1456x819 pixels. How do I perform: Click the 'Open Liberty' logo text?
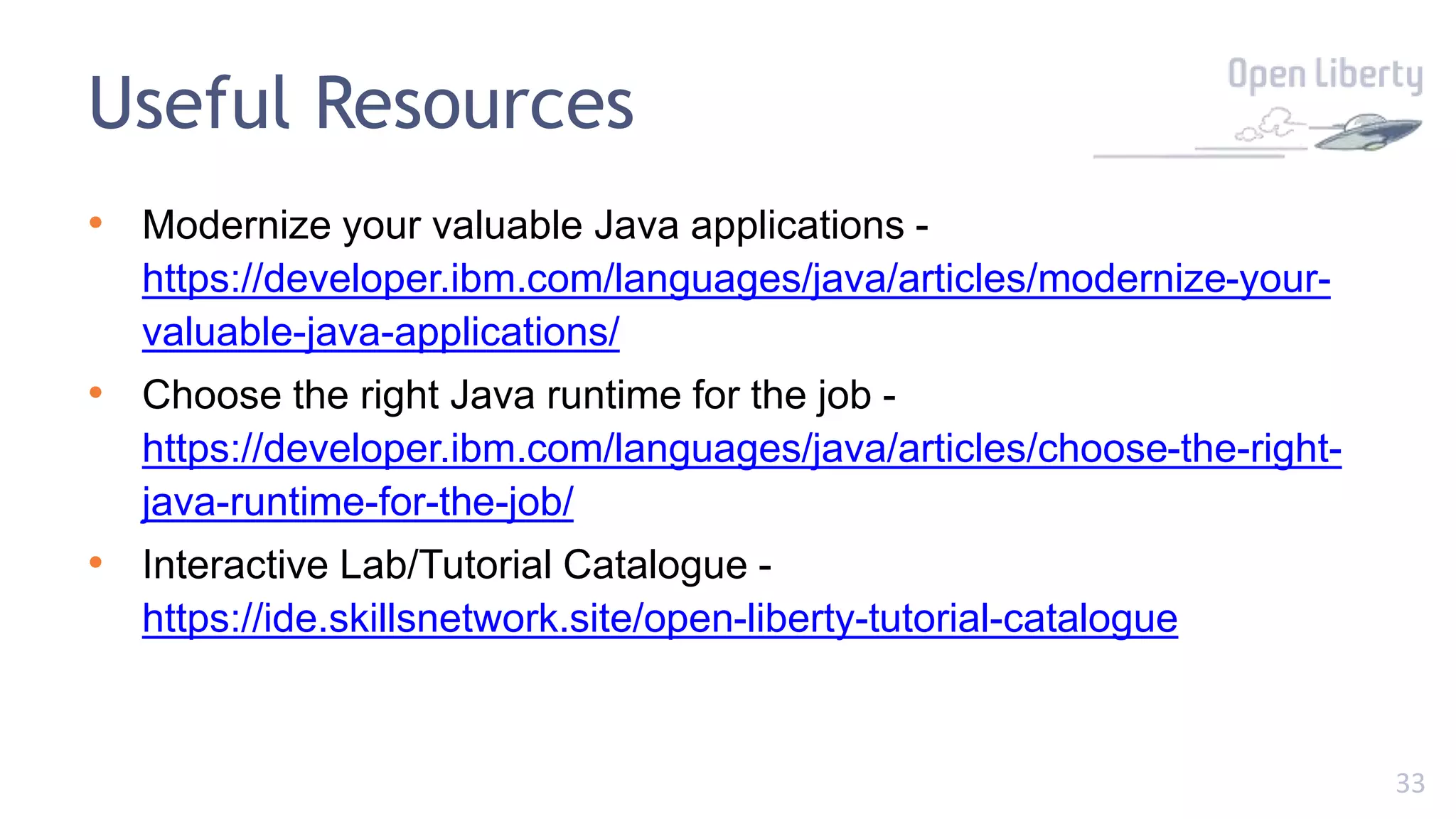[x=1325, y=75]
